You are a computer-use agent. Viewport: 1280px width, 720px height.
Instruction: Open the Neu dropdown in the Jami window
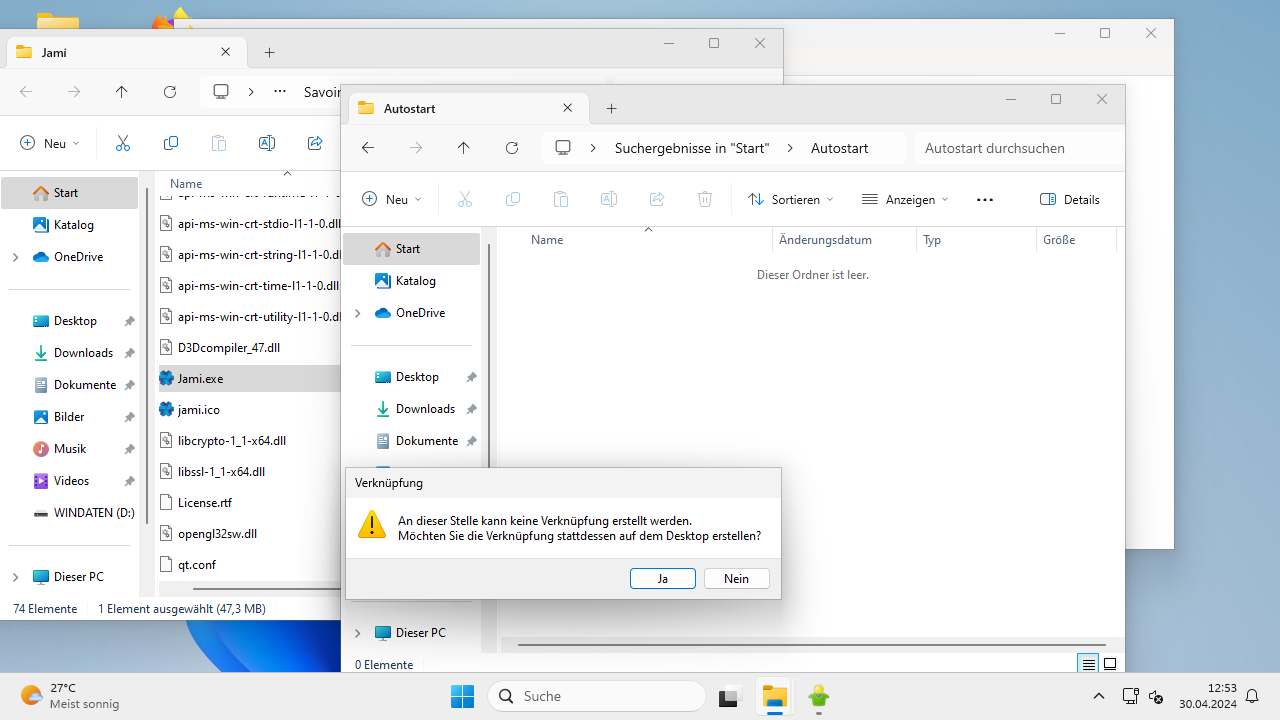point(50,143)
